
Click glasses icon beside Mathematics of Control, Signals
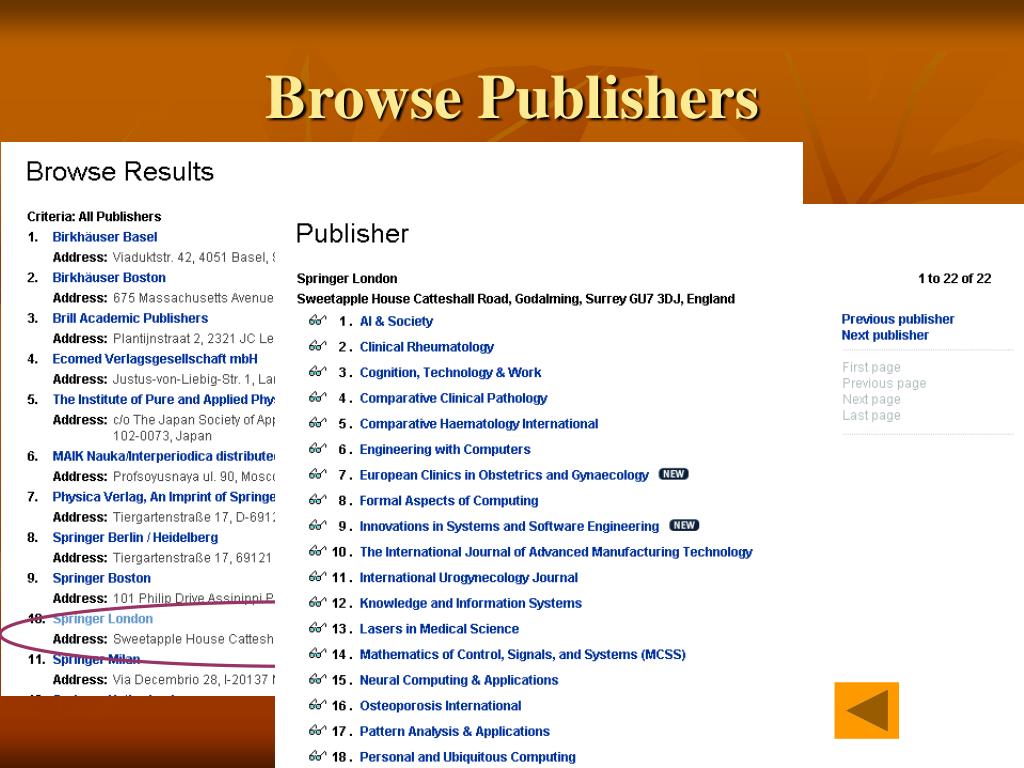pos(317,653)
